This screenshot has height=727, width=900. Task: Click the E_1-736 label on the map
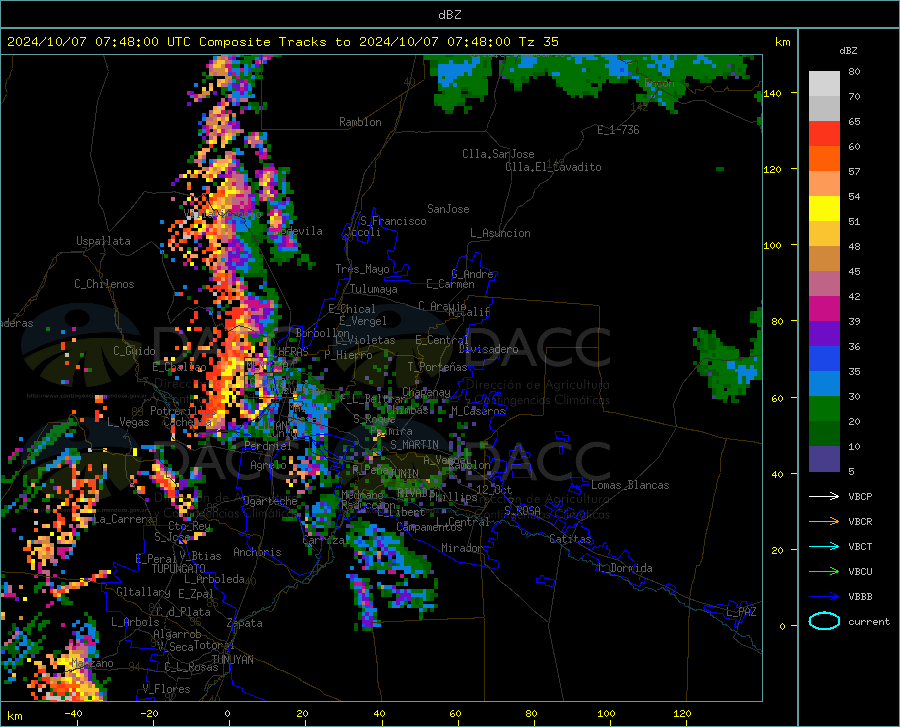pyautogui.click(x=618, y=130)
